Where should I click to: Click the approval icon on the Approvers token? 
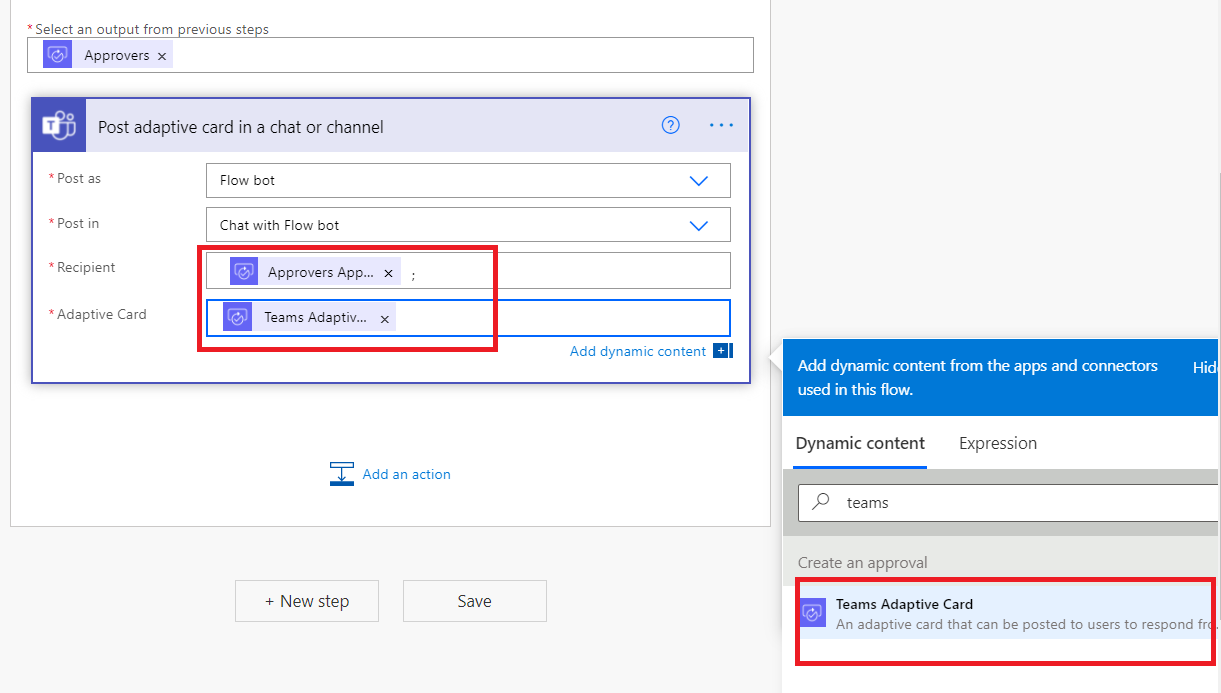pos(58,55)
